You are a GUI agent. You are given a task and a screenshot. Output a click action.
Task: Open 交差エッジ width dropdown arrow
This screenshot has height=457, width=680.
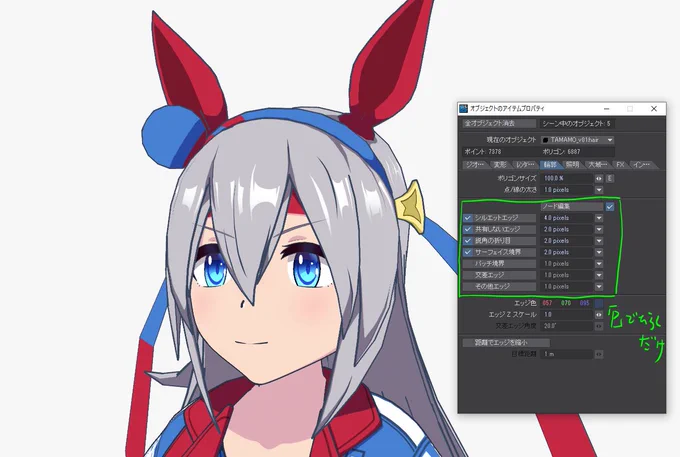[599, 275]
